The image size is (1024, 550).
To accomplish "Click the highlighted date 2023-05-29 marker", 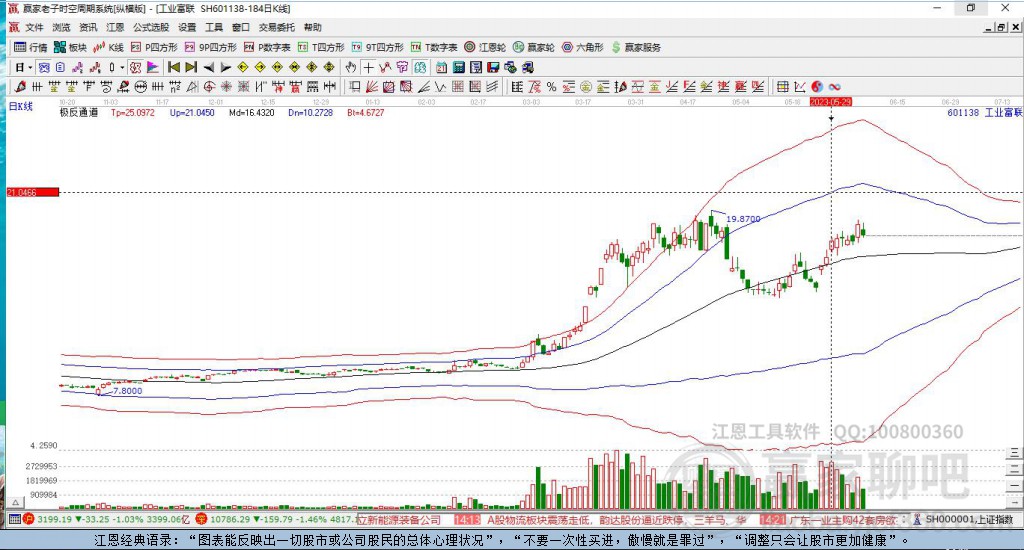I will (x=831, y=102).
